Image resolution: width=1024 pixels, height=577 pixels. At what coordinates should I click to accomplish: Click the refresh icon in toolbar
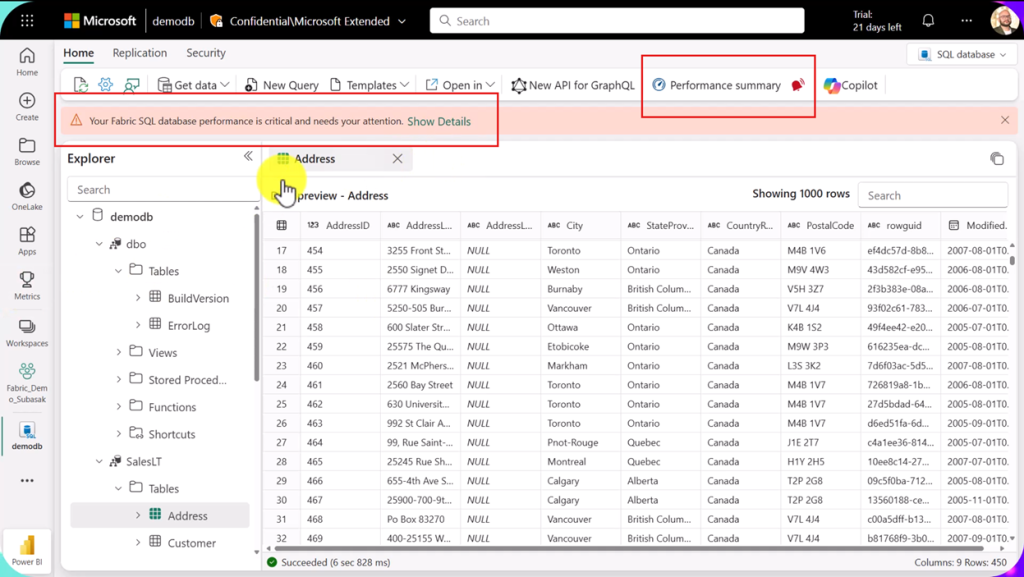(x=80, y=85)
